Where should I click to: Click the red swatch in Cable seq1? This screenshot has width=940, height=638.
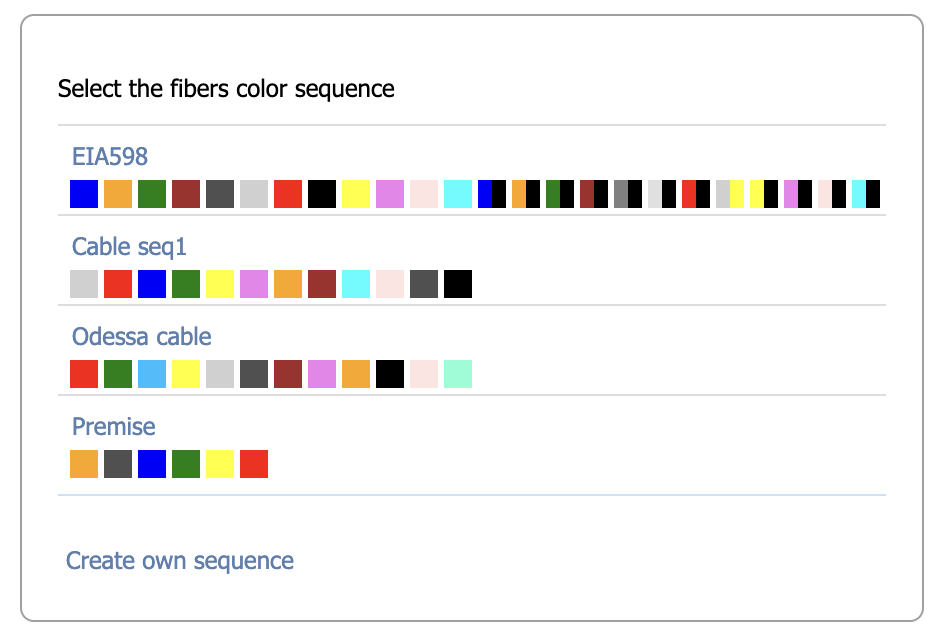118,284
